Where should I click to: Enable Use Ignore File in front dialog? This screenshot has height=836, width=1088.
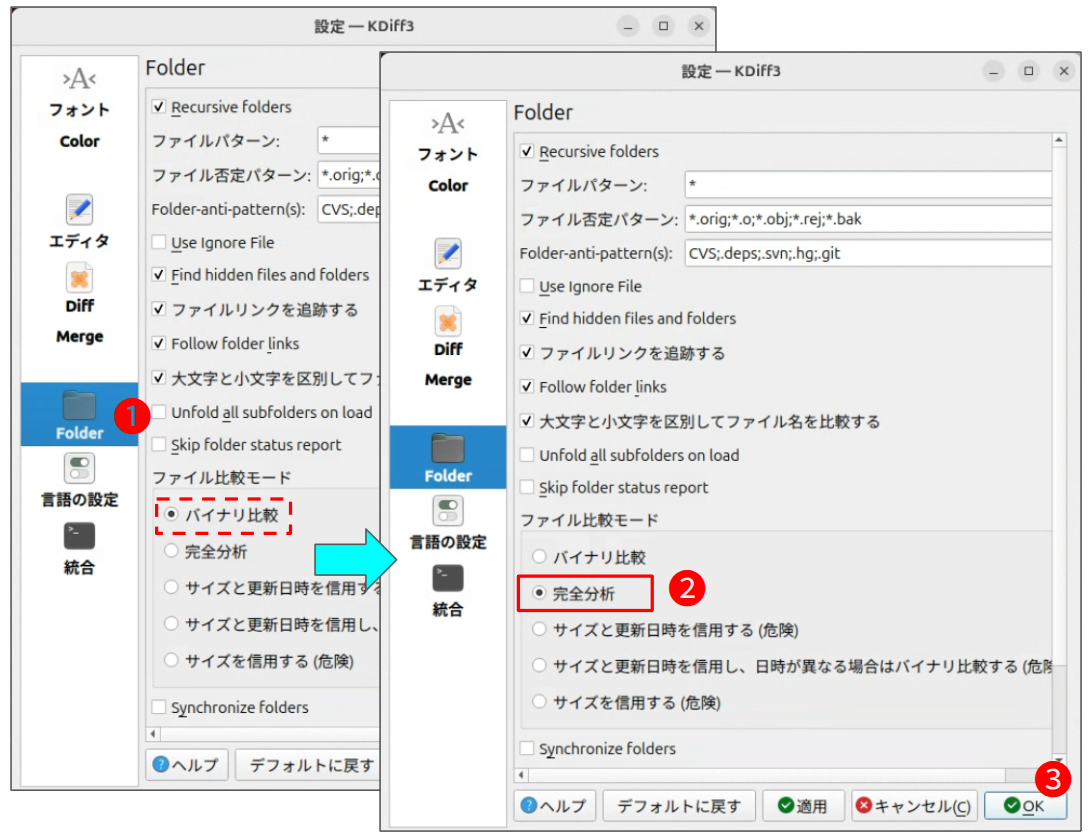tap(528, 287)
